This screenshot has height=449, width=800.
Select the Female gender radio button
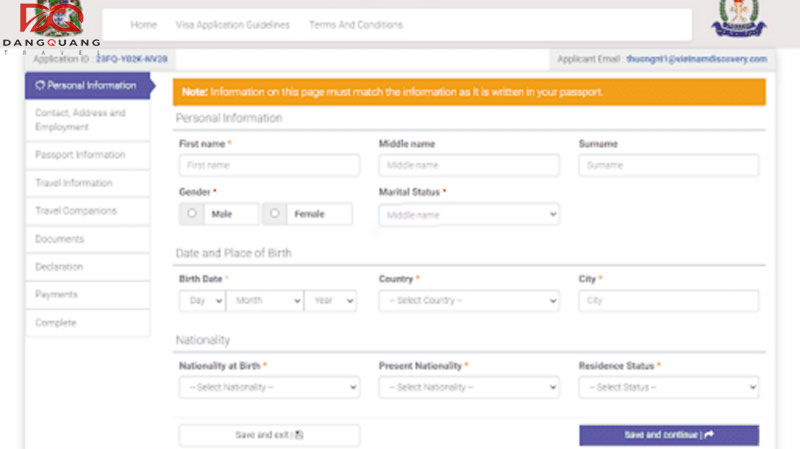click(x=275, y=214)
